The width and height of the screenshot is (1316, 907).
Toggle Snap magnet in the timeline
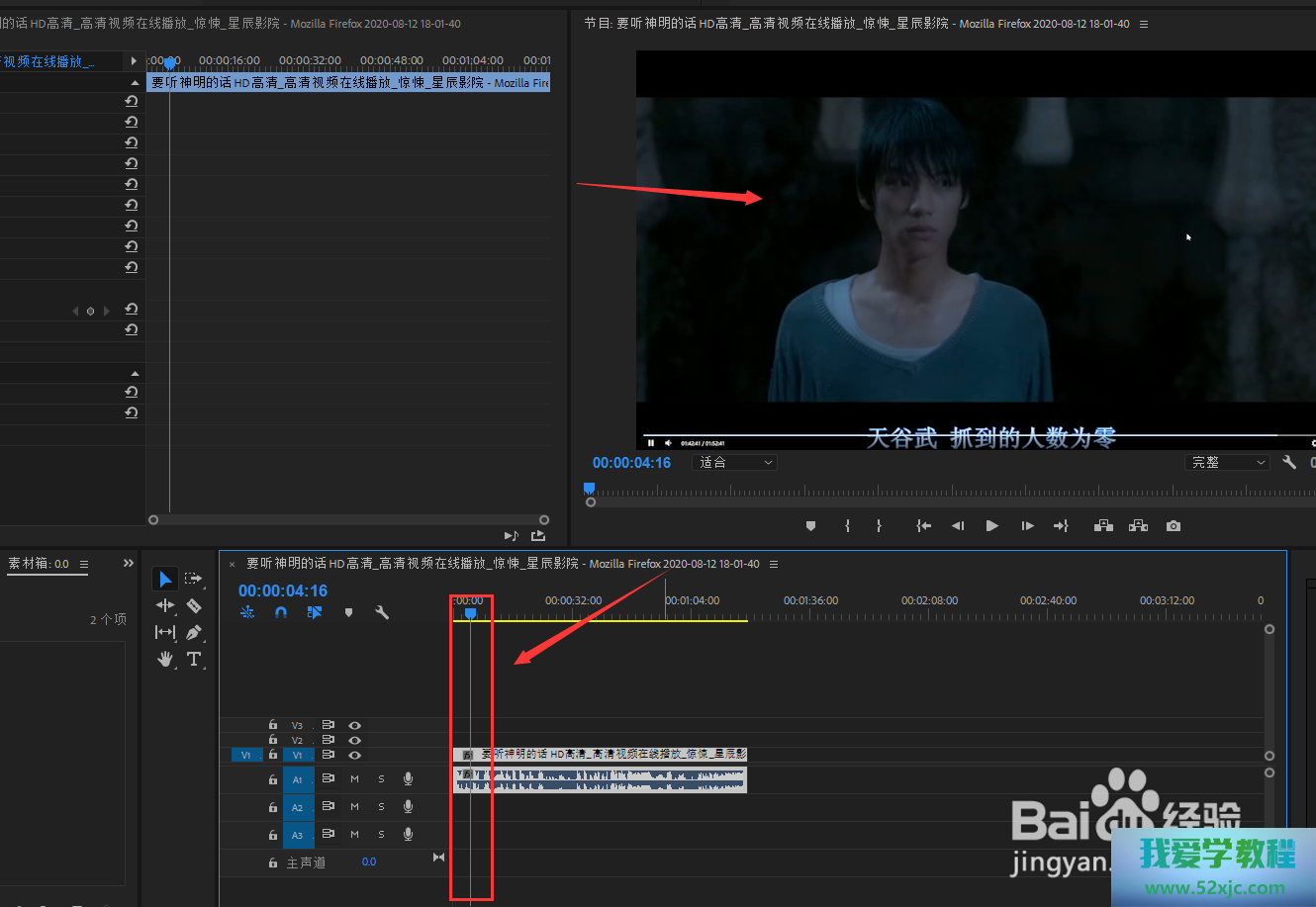pyautogui.click(x=281, y=612)
